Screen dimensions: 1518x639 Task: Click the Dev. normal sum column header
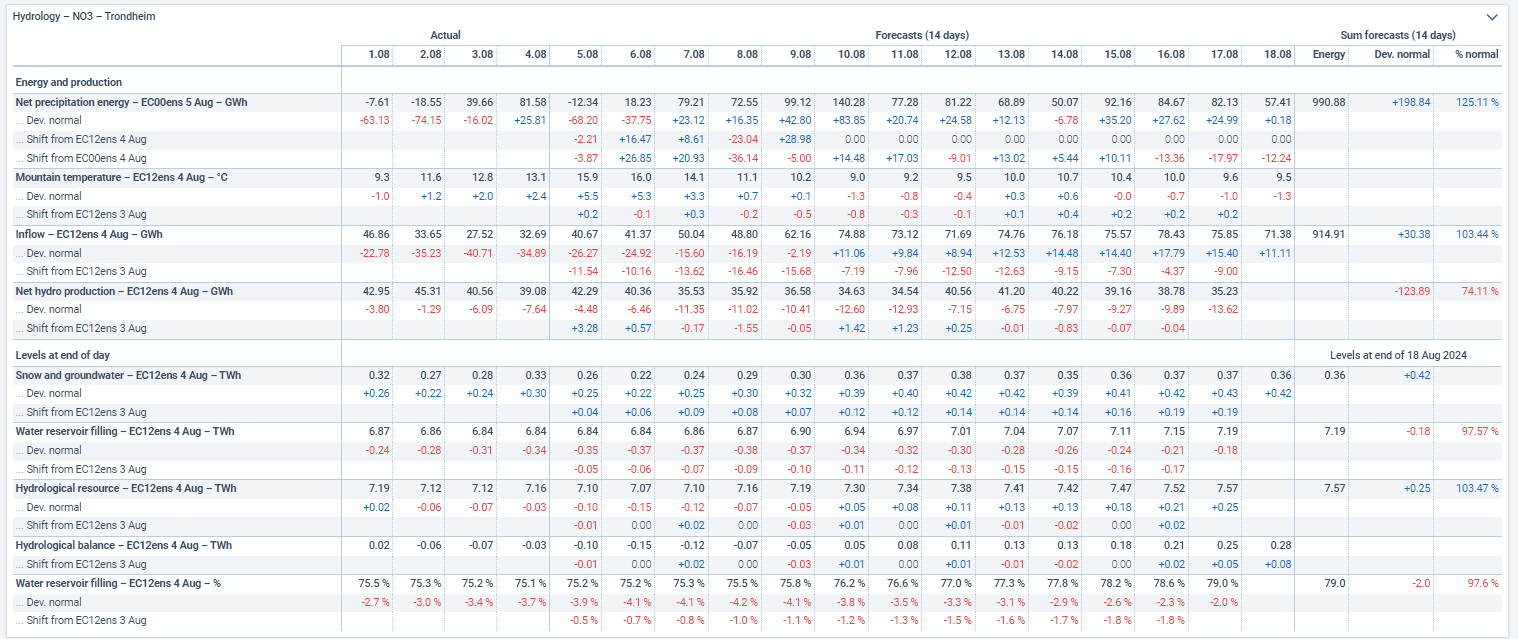click(1402, 54)
